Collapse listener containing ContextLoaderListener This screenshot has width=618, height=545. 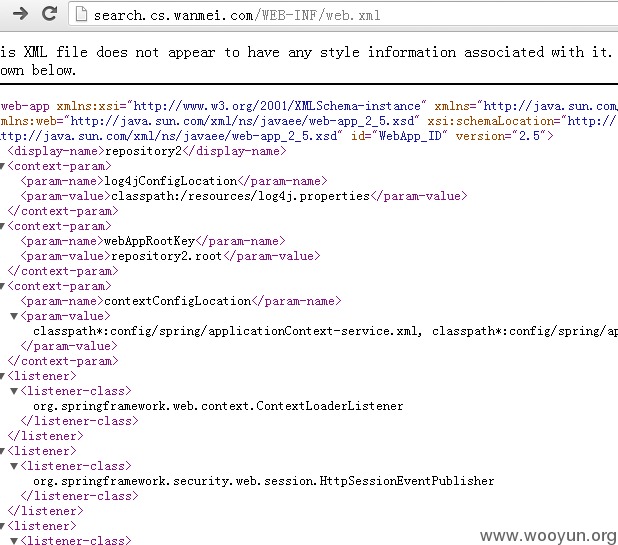pos(2,376)
